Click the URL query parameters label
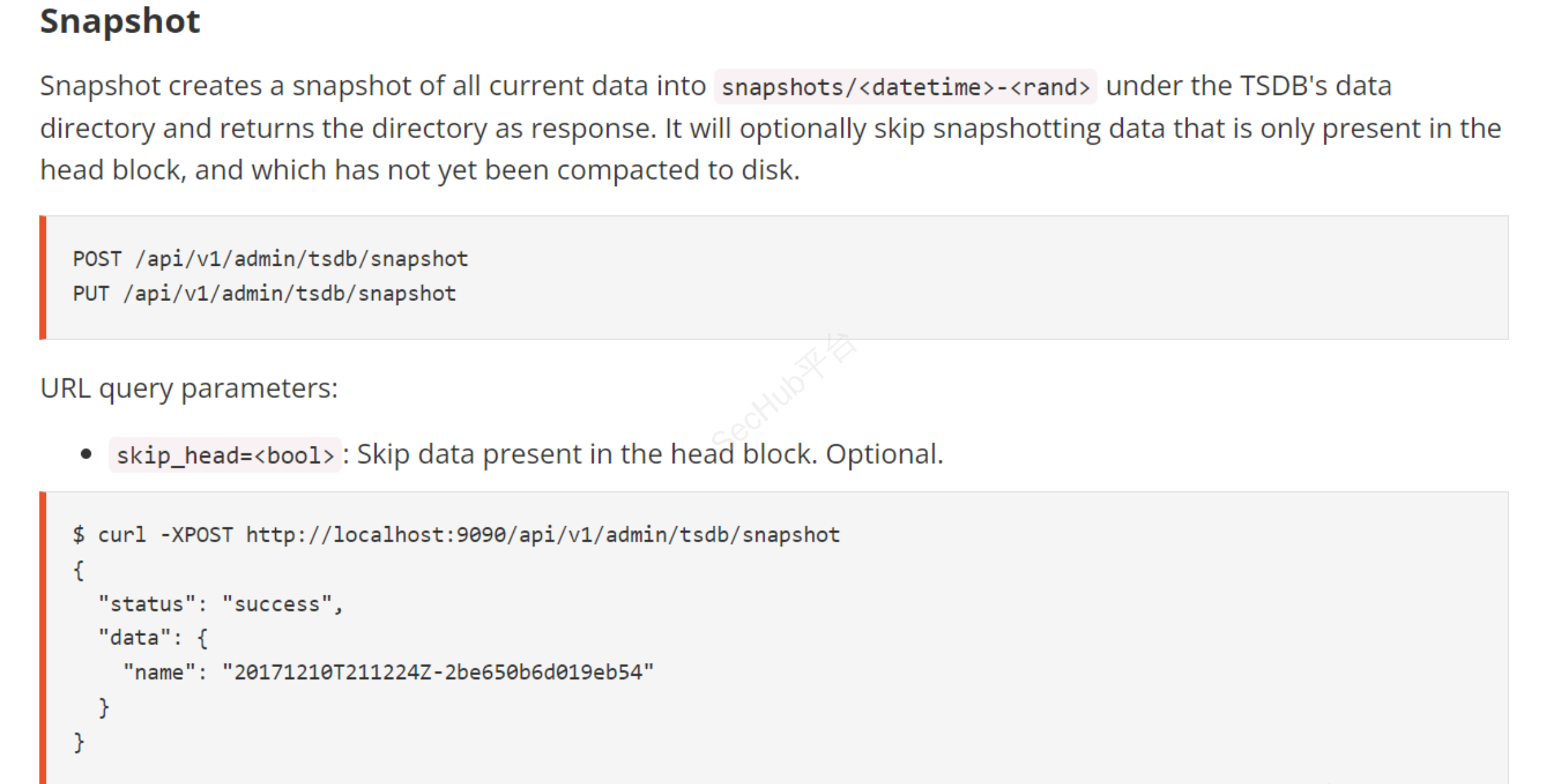Screen dimensions: 1565x784 point(189,388)
